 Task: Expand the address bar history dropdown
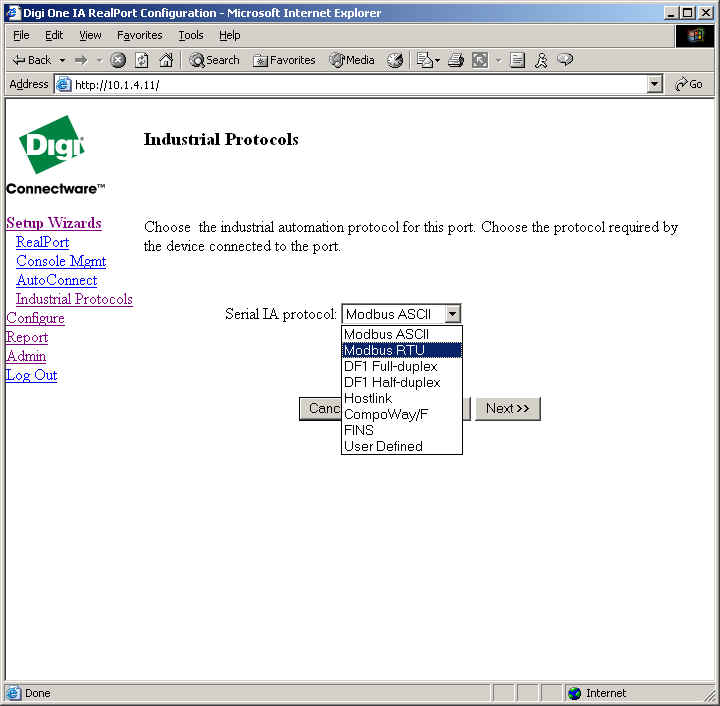click(x=655, y=85)
